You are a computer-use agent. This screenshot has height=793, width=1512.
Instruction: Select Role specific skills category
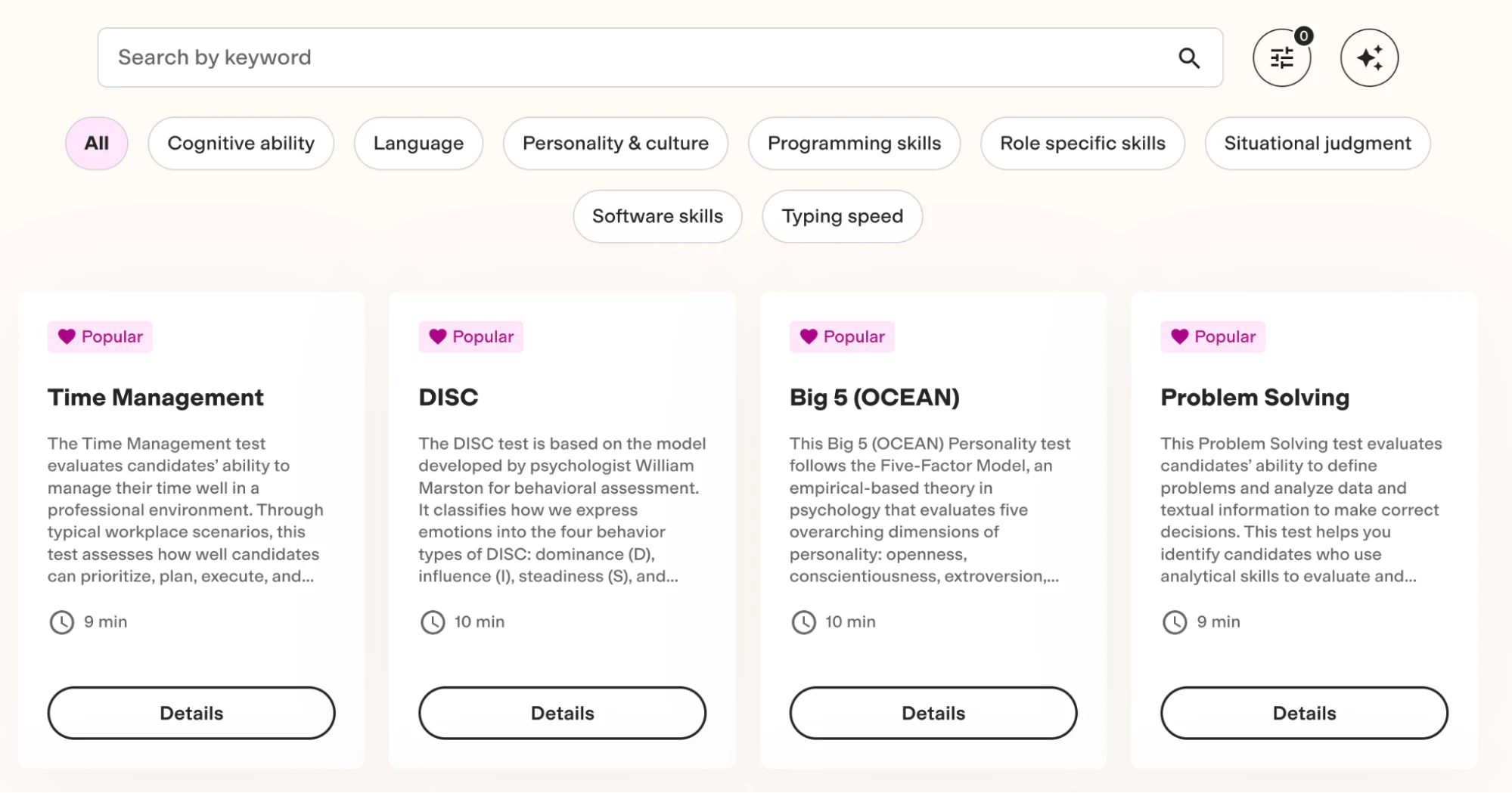1083,144
